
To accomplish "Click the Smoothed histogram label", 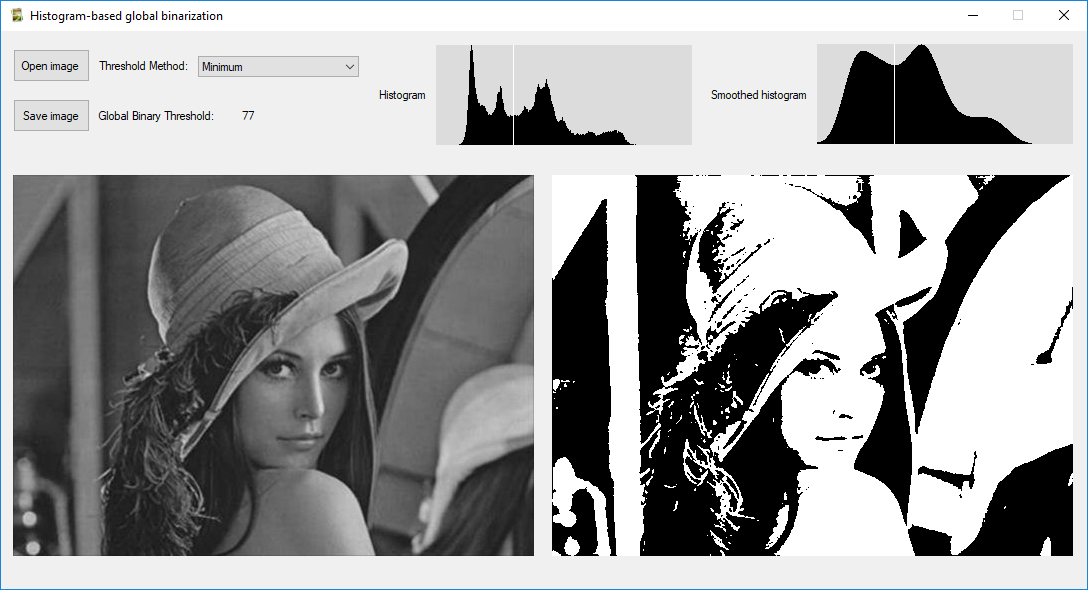I will coord(758,95).
